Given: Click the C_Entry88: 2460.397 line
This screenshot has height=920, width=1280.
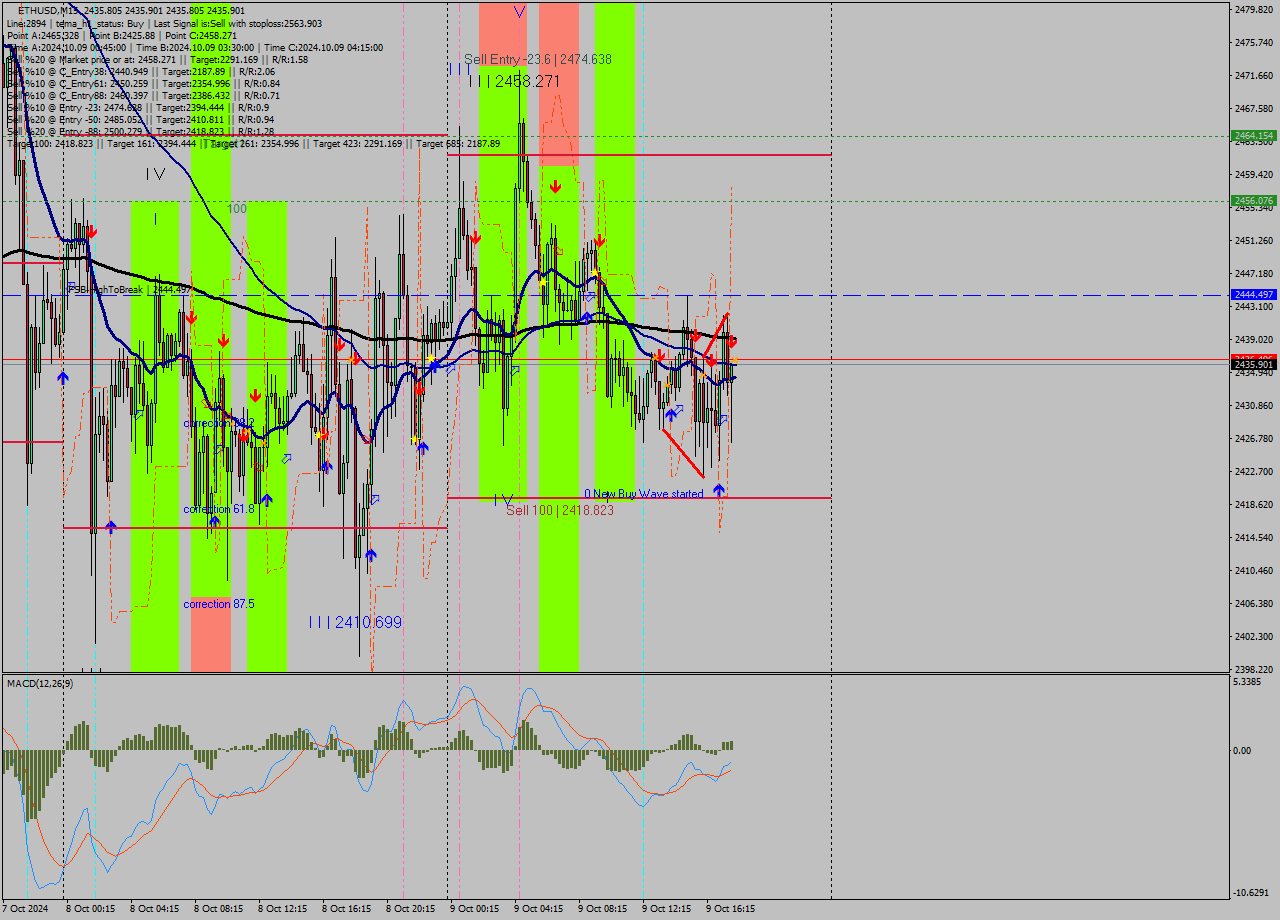Looking at the screenshot, I should click(x=143, y=95).
